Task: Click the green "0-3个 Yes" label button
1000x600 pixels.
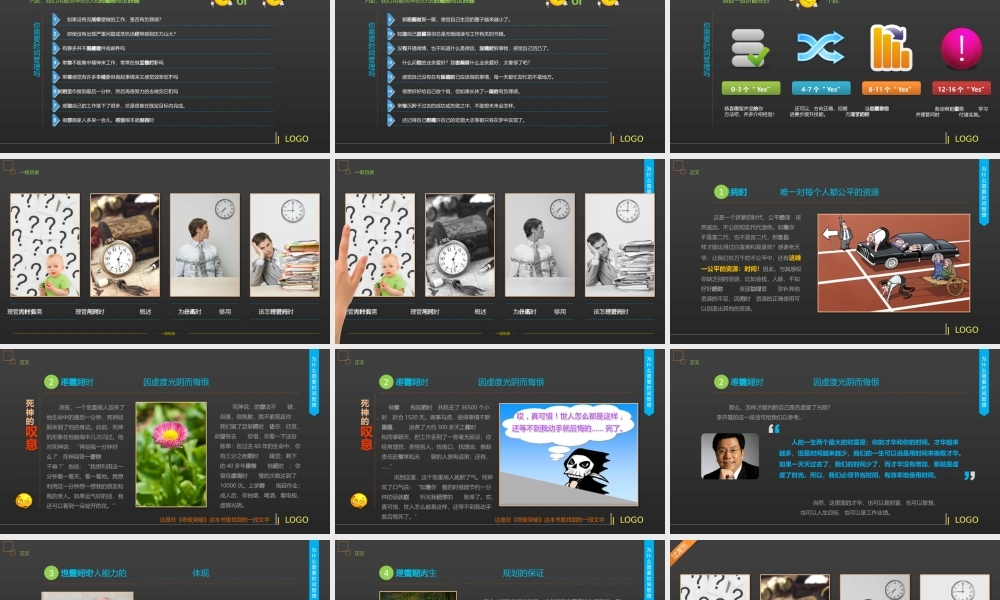Action: [751, 89]
